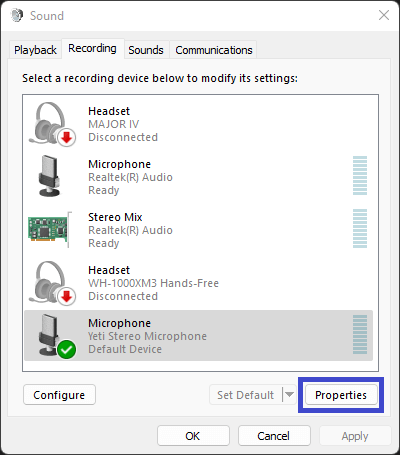Click the Sound speaker icon in title bar
Image resolution: width=400 pixels, height=455 pixels.
coord(17,15)
